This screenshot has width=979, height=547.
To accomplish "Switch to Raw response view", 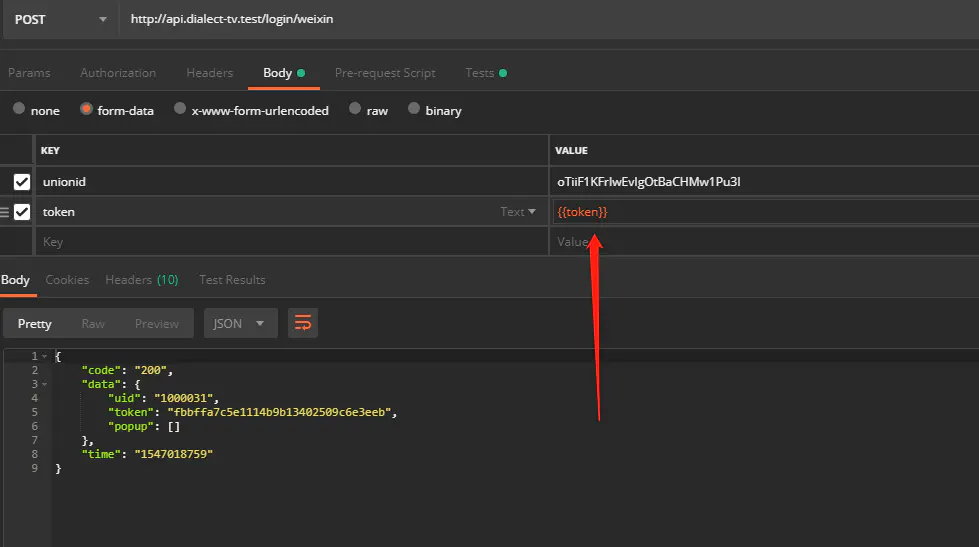I will [93, 323].
